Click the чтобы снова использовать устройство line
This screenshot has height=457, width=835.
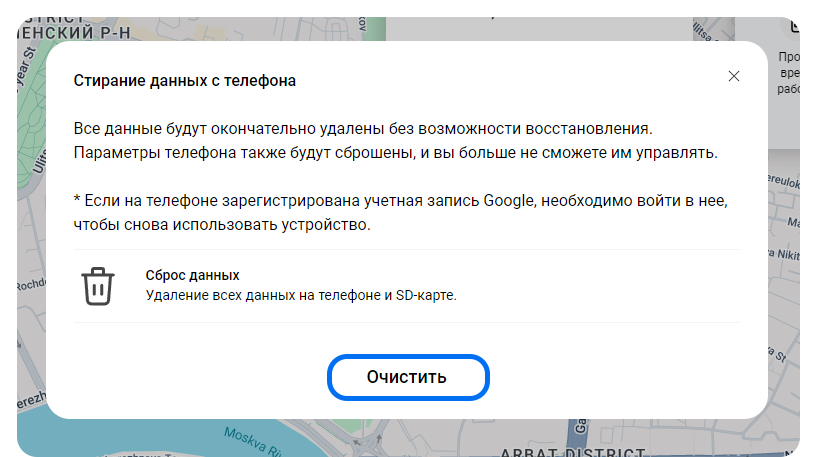pos(222,225)
